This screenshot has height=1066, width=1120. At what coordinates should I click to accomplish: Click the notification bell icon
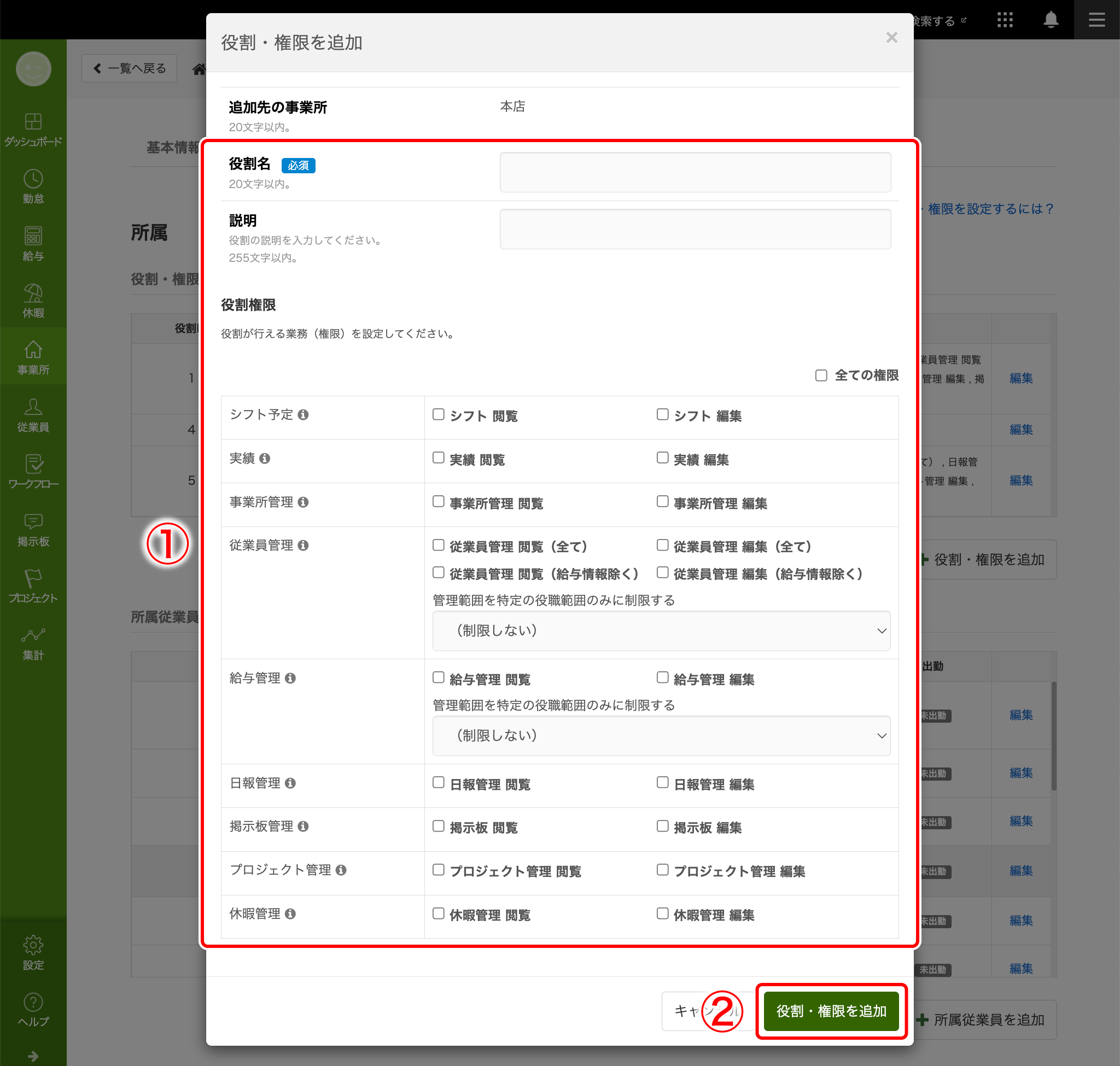click(x=1050, y=20)
